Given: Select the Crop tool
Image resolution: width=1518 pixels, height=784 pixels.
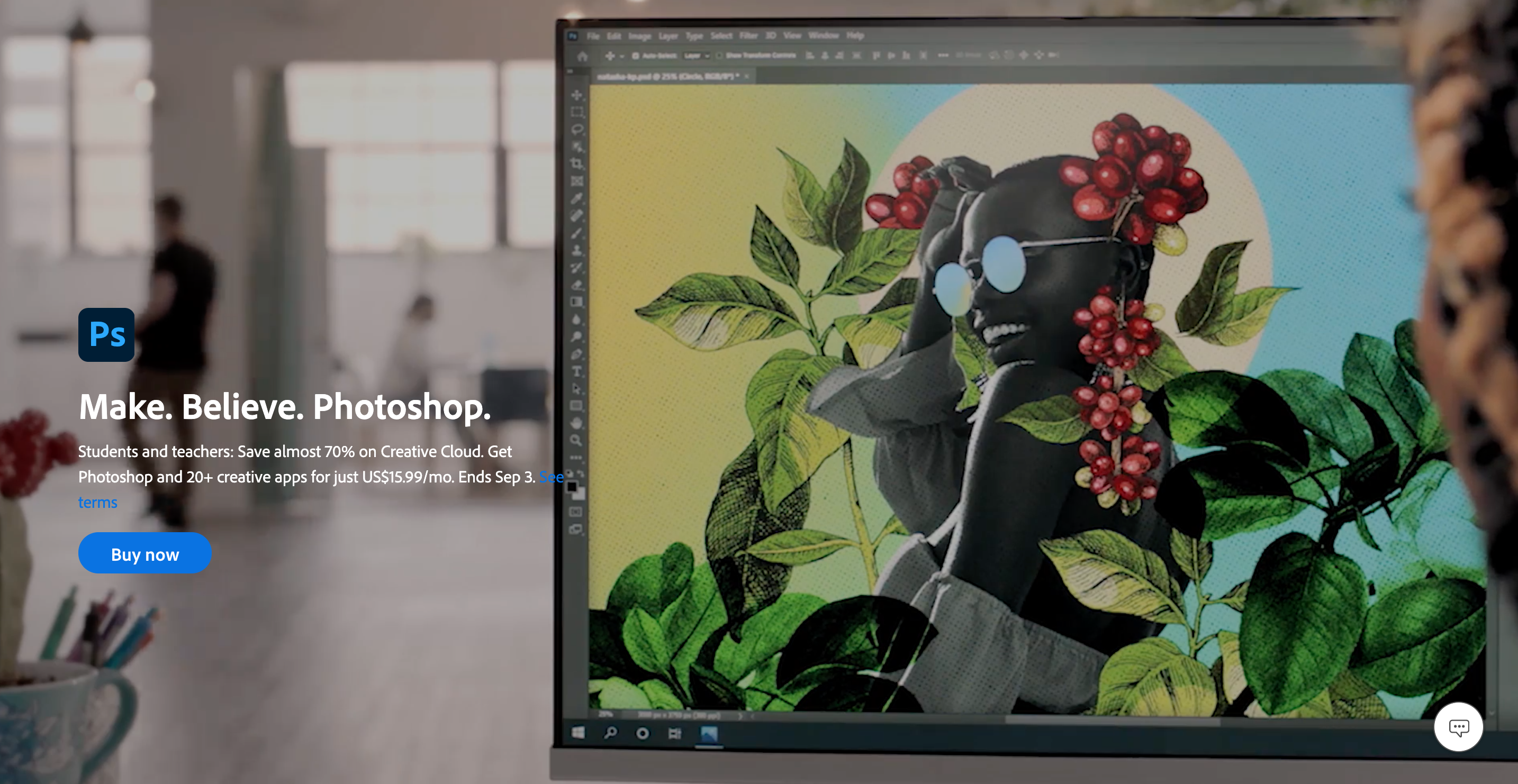Looking at the screenshot, I should tap(577, 163).
